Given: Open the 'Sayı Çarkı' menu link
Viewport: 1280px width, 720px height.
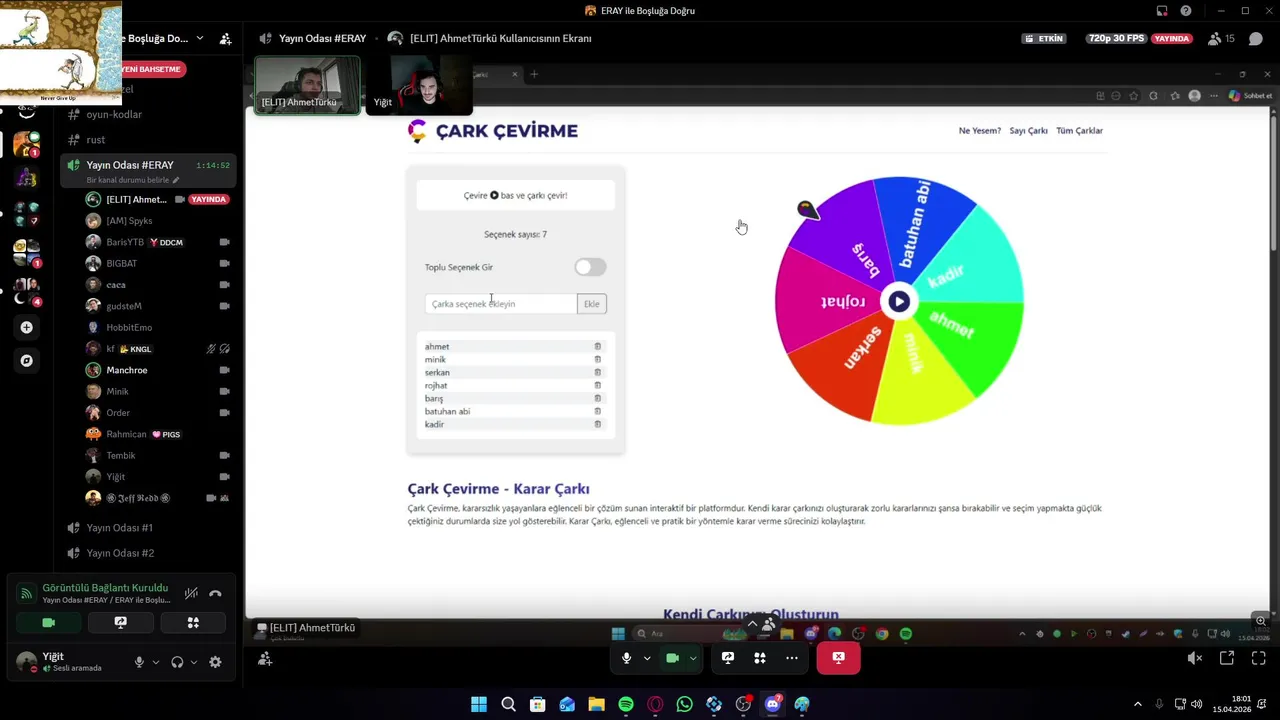Looking at the screenshot, I should coord(1028,131).
